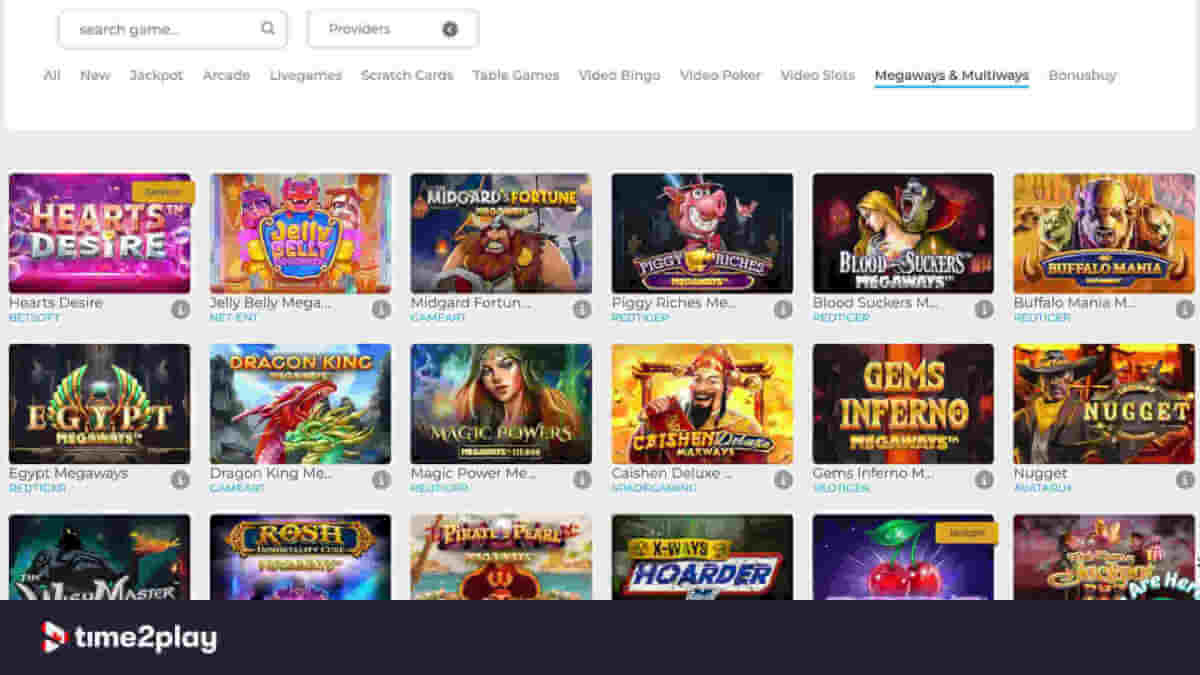Select the Megaways & Multiways tab
This screenshot has width=1200, height=675.
[x=951, y=75]
